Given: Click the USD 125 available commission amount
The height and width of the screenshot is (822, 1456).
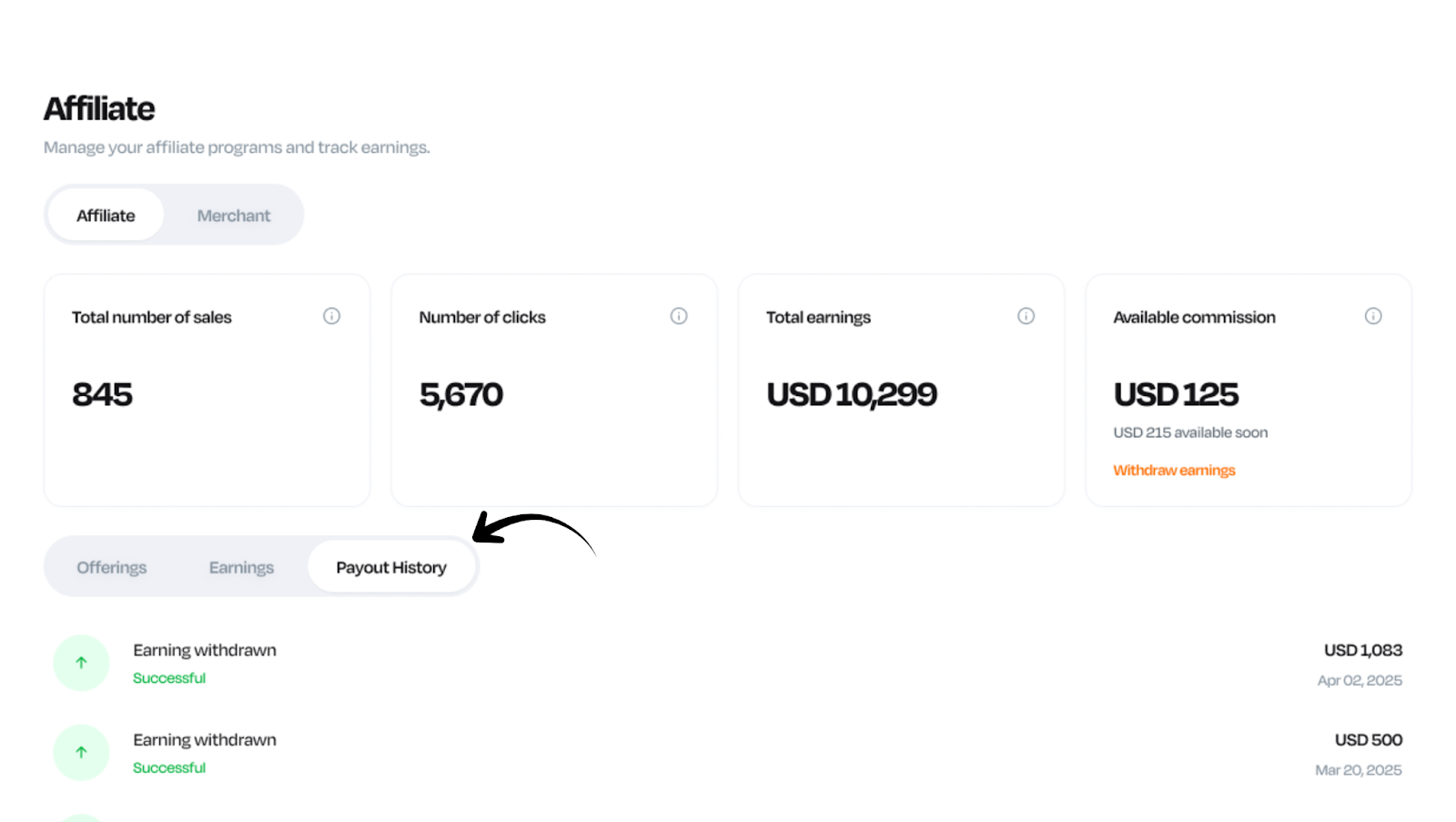Looking at the screenshot, I should 1176,394.
